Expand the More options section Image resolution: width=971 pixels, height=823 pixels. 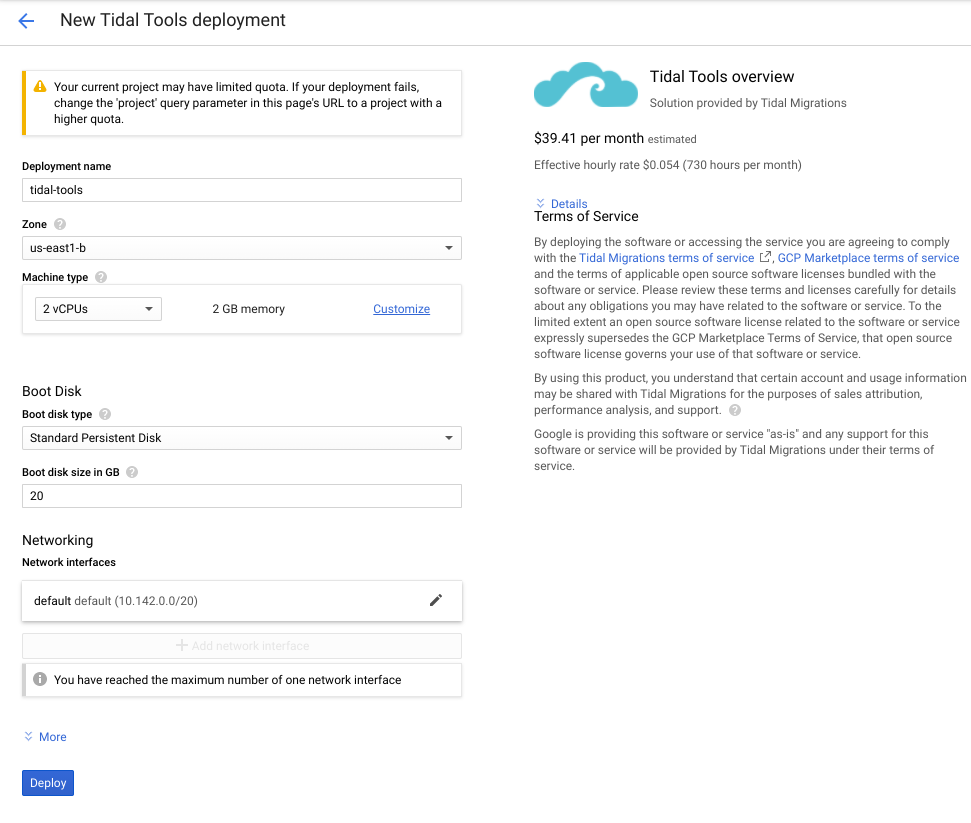click(45, 737)
